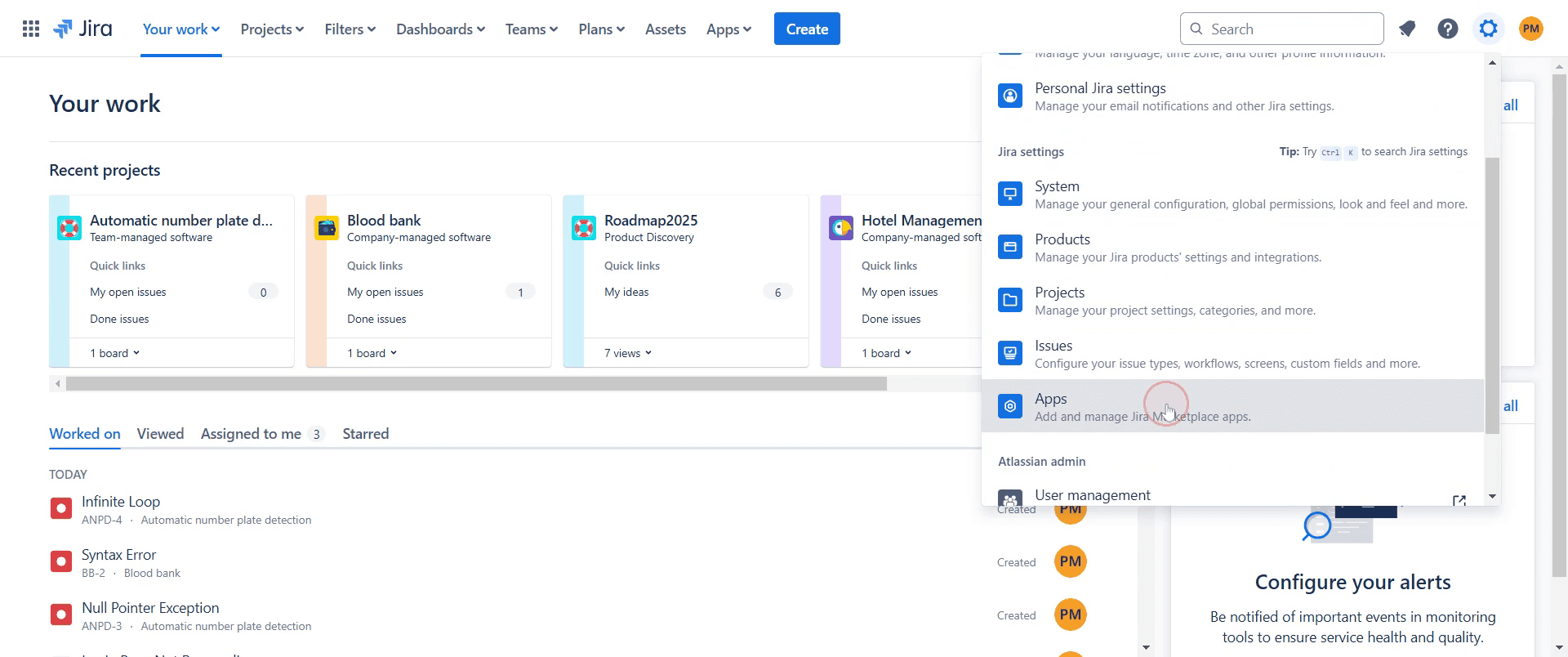Open the Syntax Error issue link
Image resolution: width=1568 pixels, height=657 pixels.
coord(118,555)
